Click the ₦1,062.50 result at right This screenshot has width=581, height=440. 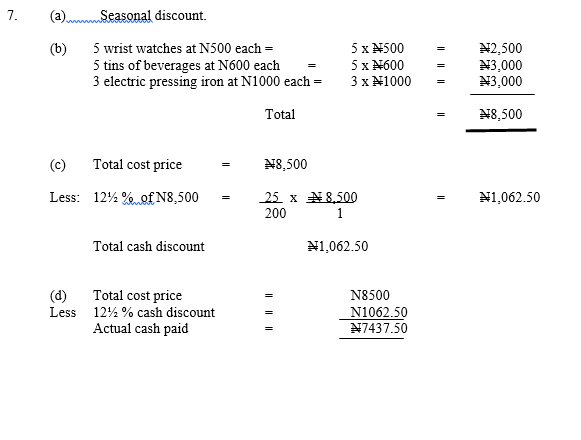coord(509,197)
